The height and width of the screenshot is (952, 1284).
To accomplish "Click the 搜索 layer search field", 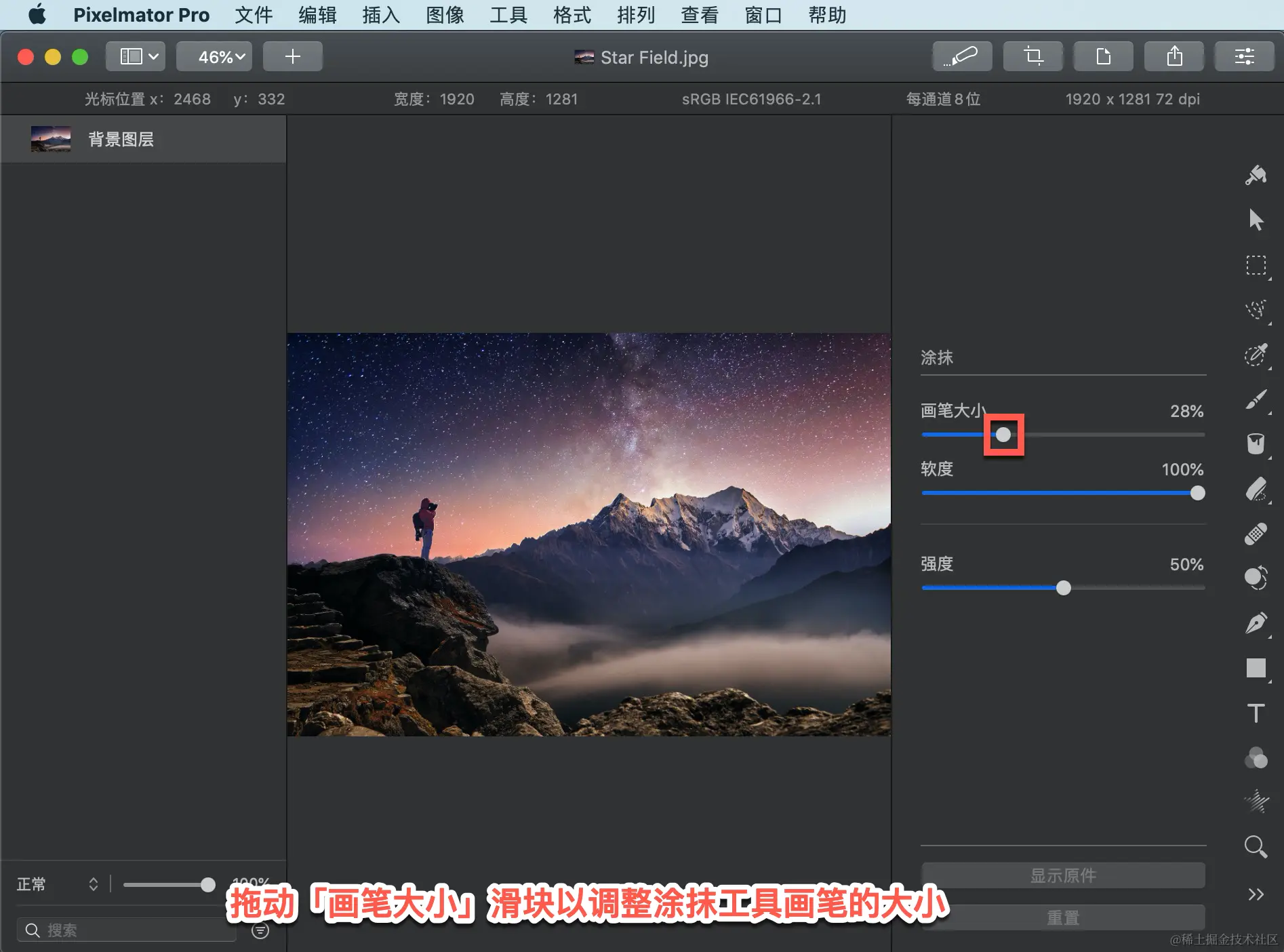I will (127, 930).
